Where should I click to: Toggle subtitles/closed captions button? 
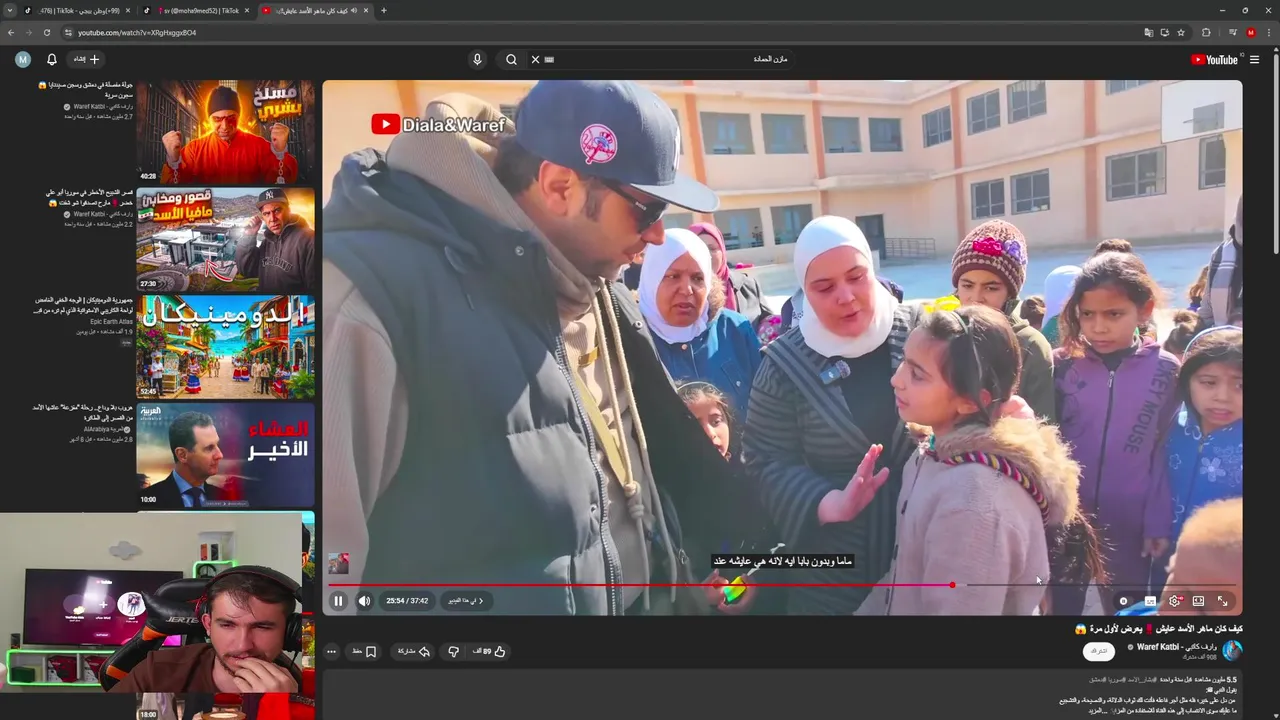(1150, 601)
